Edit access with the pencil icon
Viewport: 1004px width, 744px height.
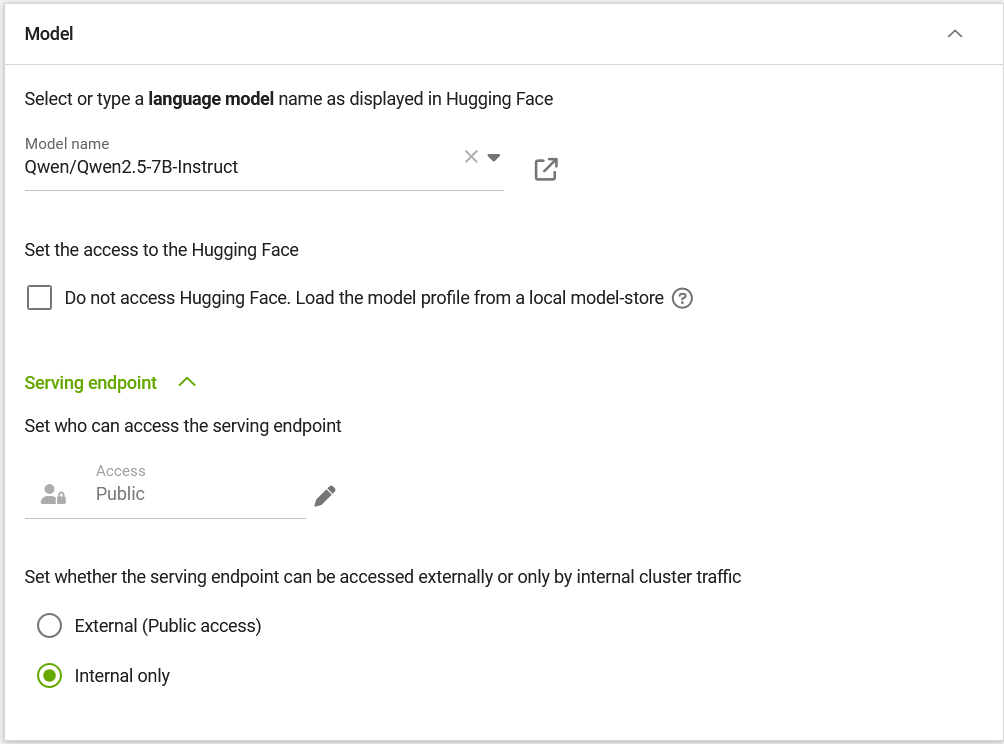325,496
